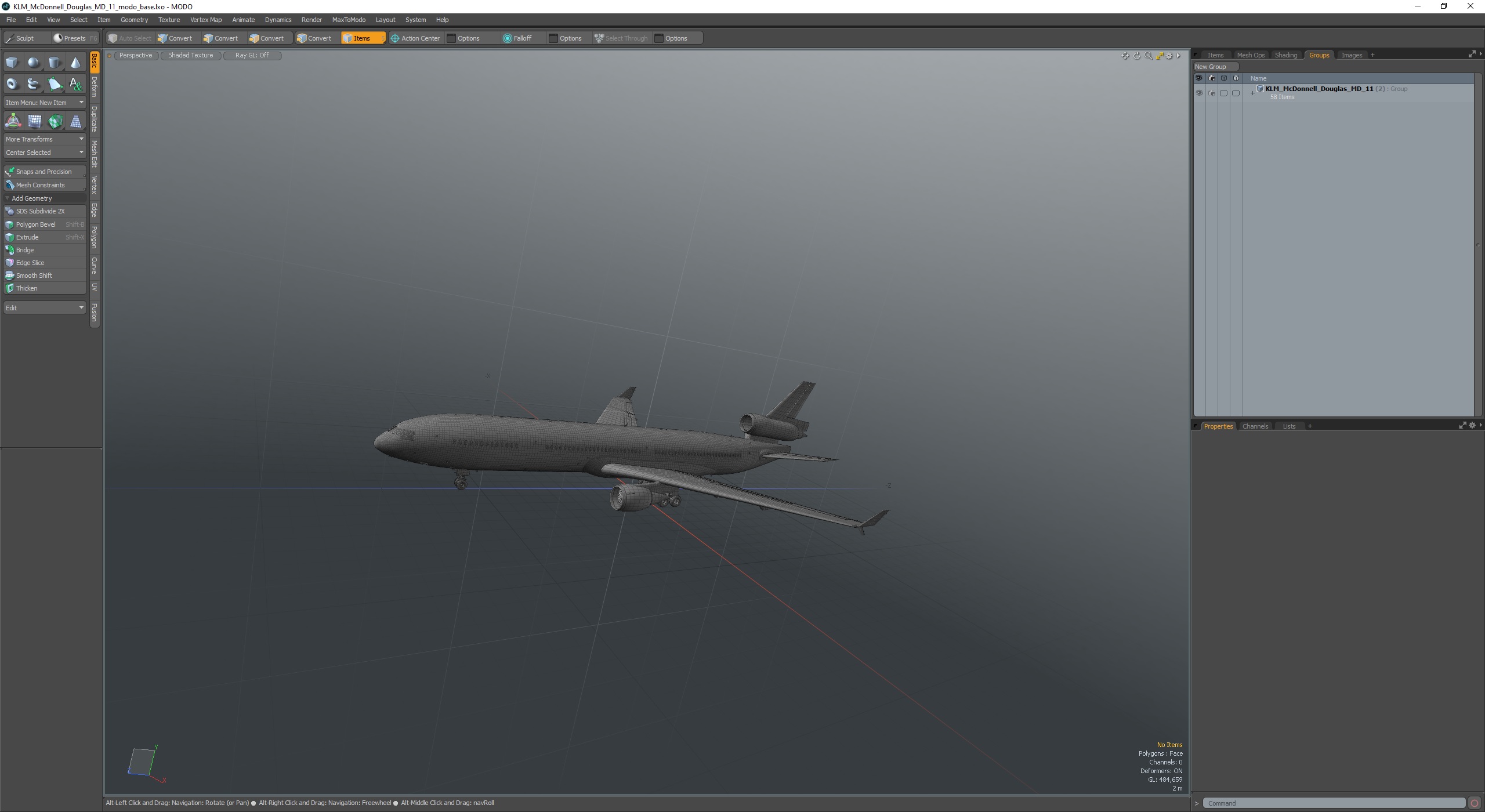Expand KLM_McDonnell_Douglas_MD_11 group tree
Screen dimensions: 1485x812
coord(1252,93)
